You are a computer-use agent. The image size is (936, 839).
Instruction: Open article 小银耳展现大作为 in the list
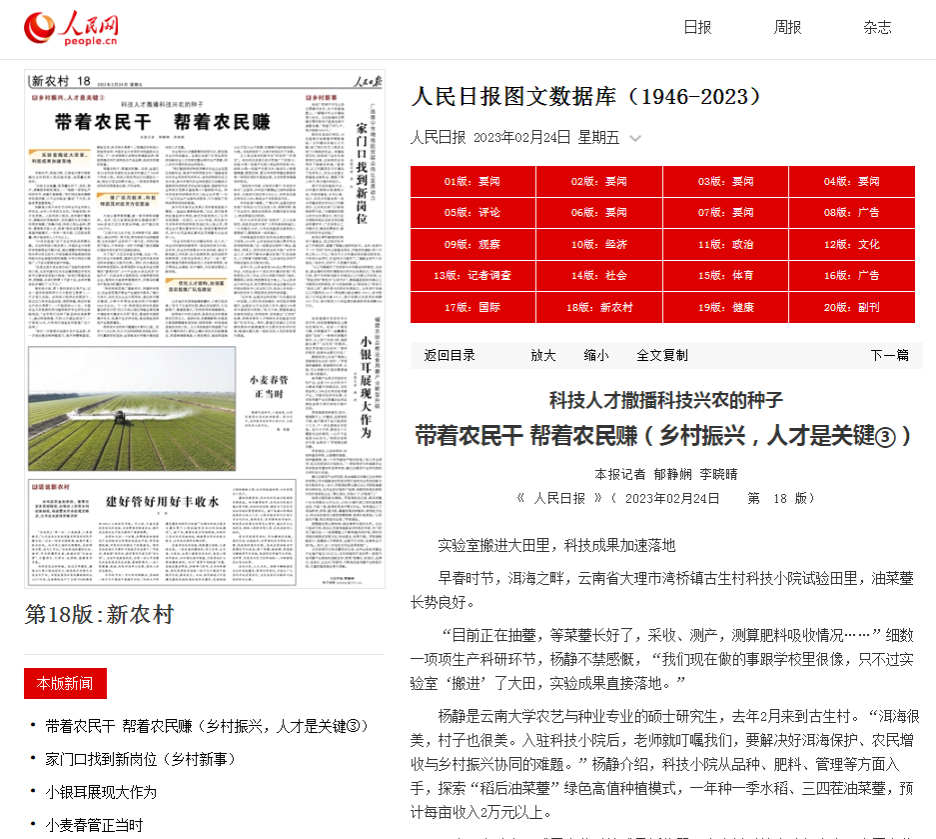click(x=101, y=792)
